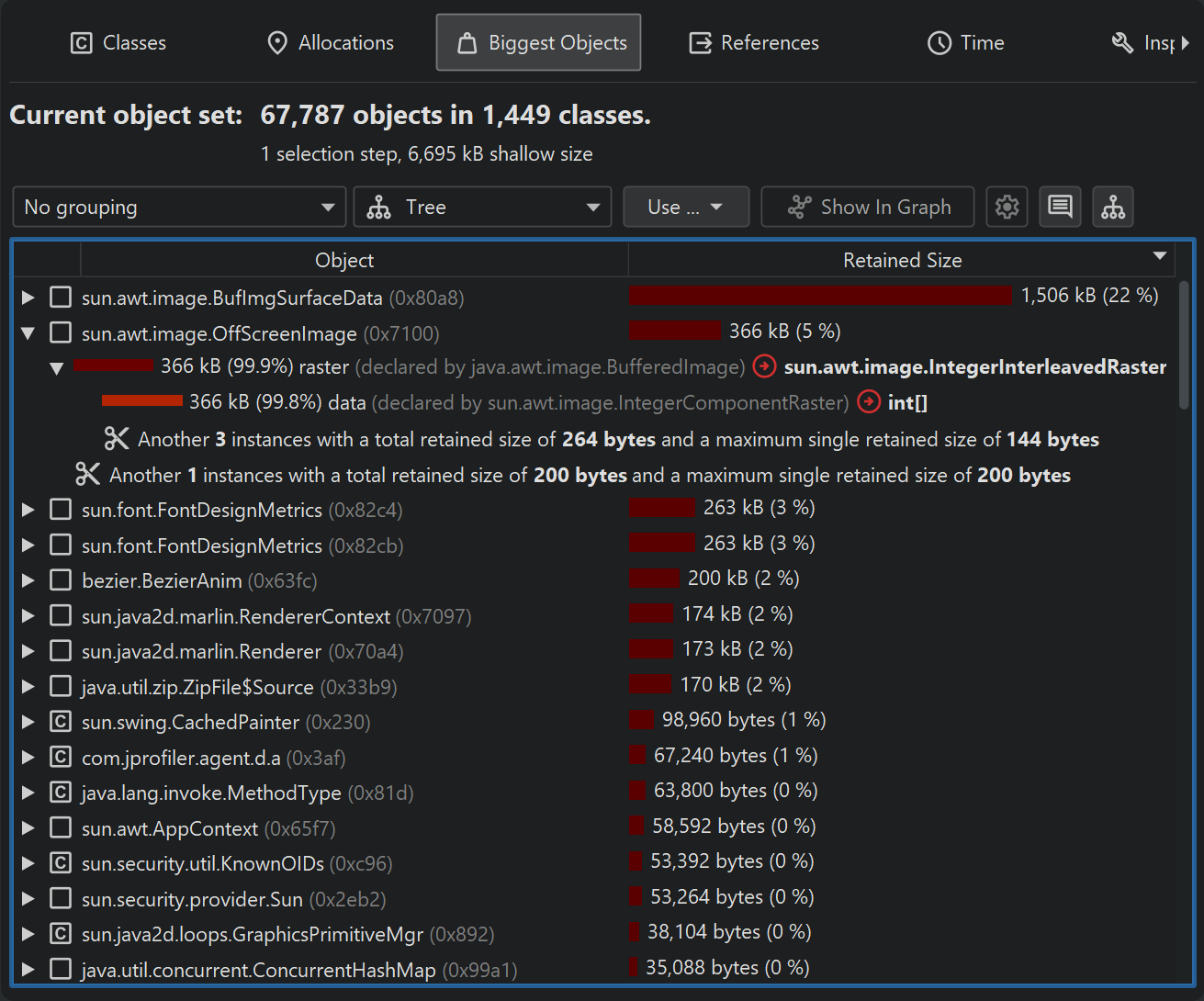Click the Show In Graph button
Image resolution: width=1204 pixels, height=1001 pixels.
[x=869, y=207]
